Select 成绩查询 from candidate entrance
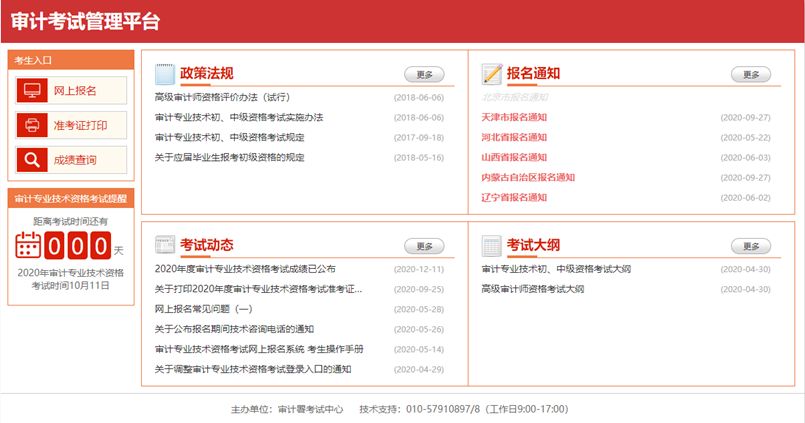Image resolution: width=805 pixels, height=423 pixels. tap(75, 160)
